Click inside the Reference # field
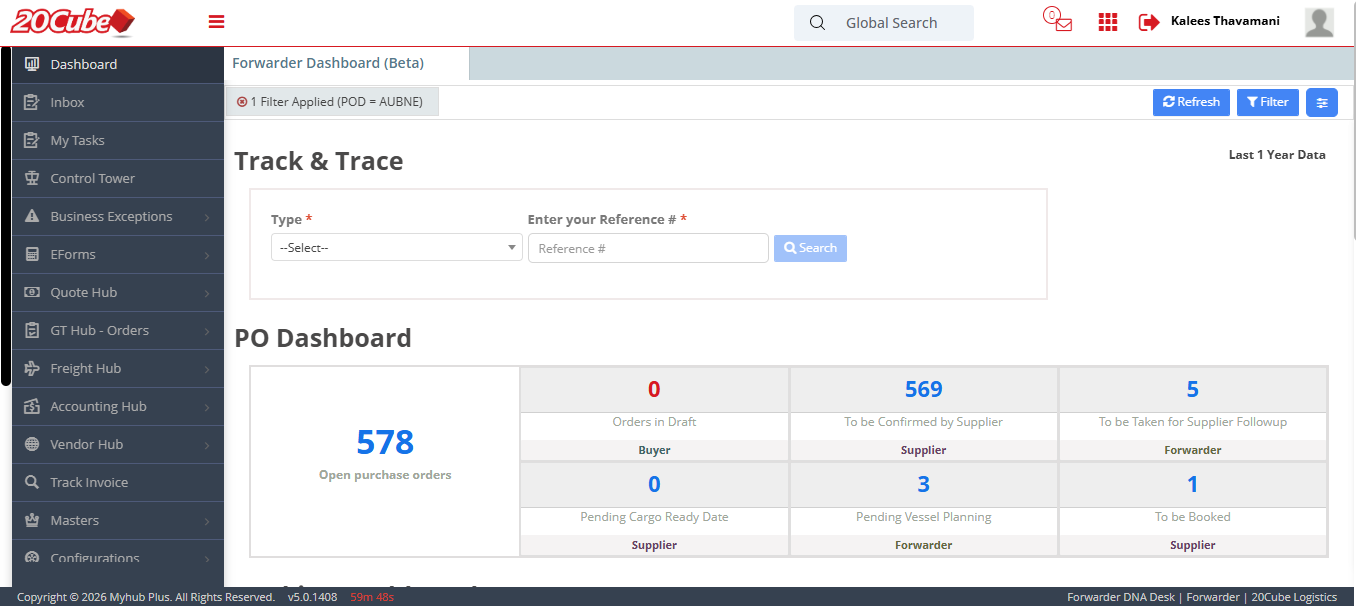 point(648,247)
